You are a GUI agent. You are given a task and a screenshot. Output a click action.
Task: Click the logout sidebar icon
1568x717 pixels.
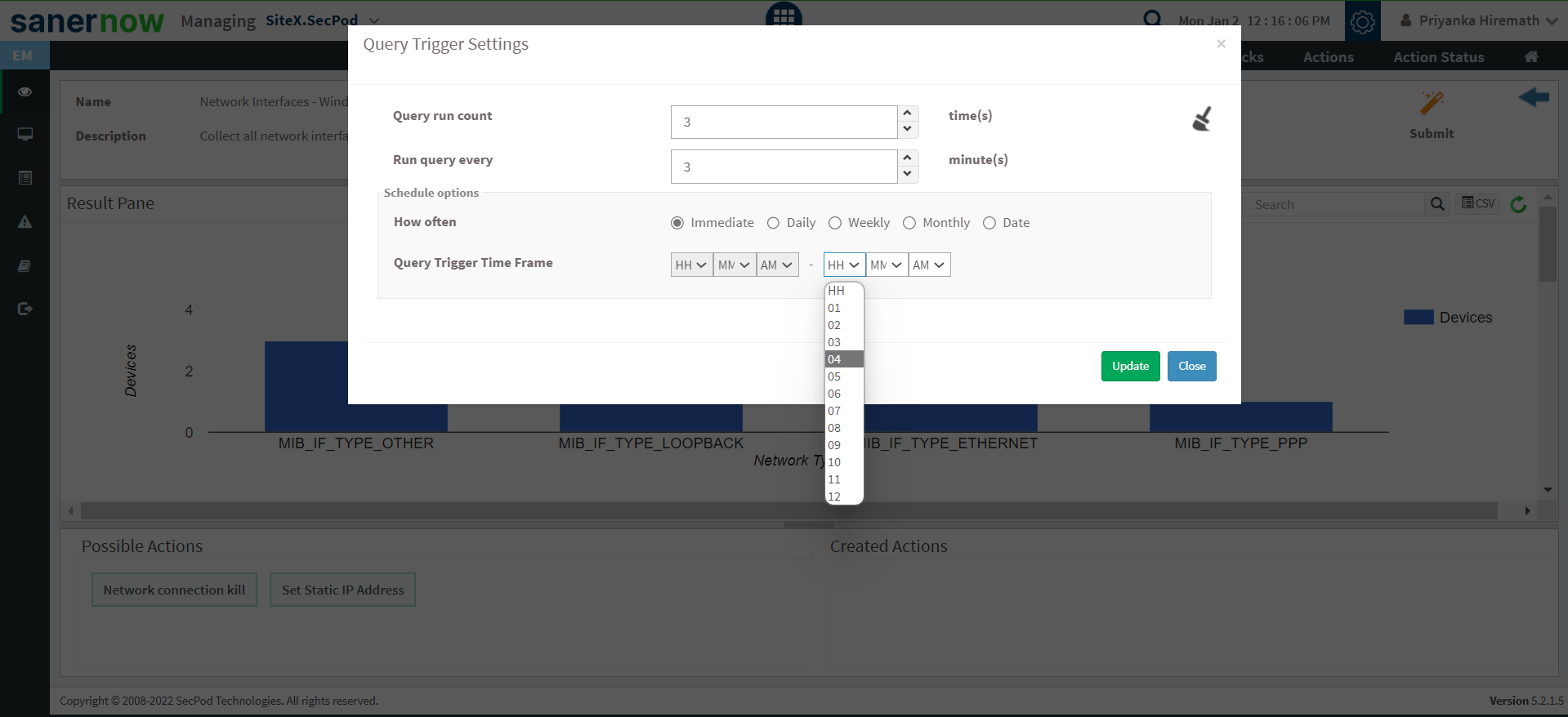tap(25, 309)
